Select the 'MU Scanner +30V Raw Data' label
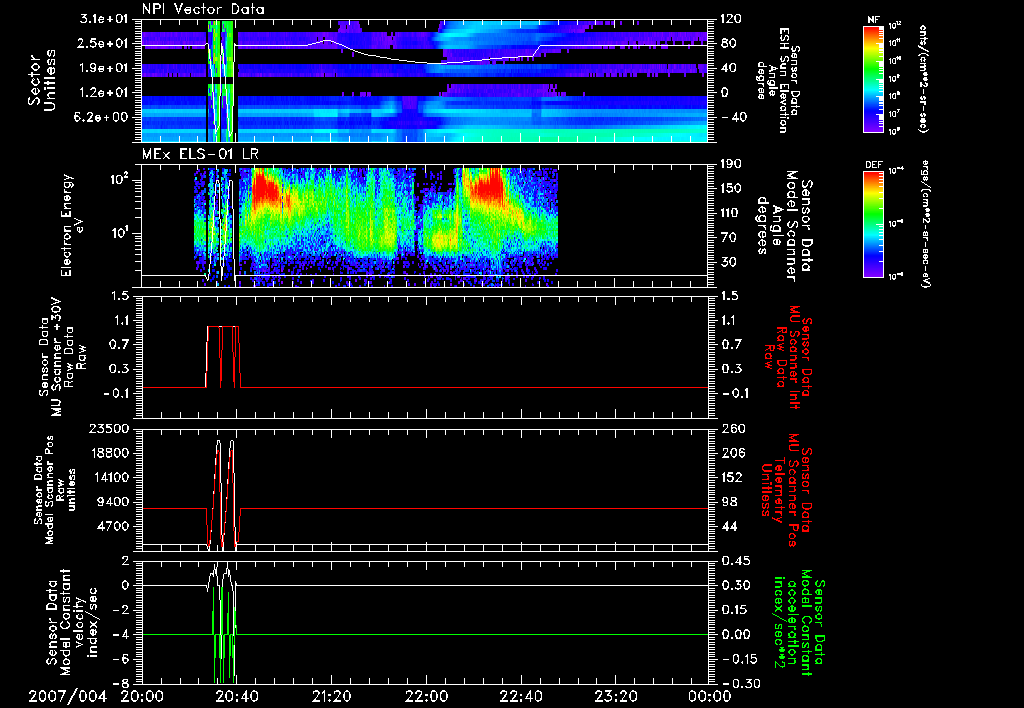This screenshot has height=708, width=1024. [62, 357]
